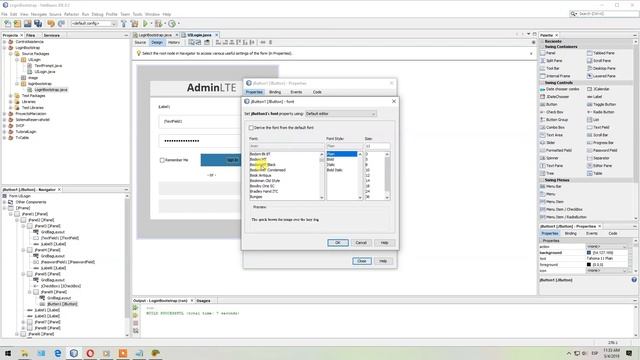Click the Clean and Build icon

tap(134, 24)
